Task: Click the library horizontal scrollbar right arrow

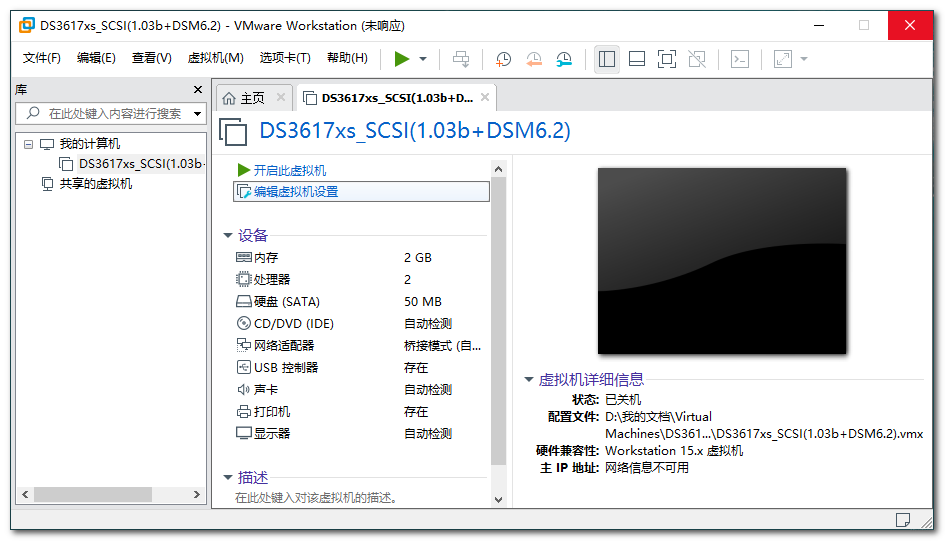Action: click(x=196, y=495)
